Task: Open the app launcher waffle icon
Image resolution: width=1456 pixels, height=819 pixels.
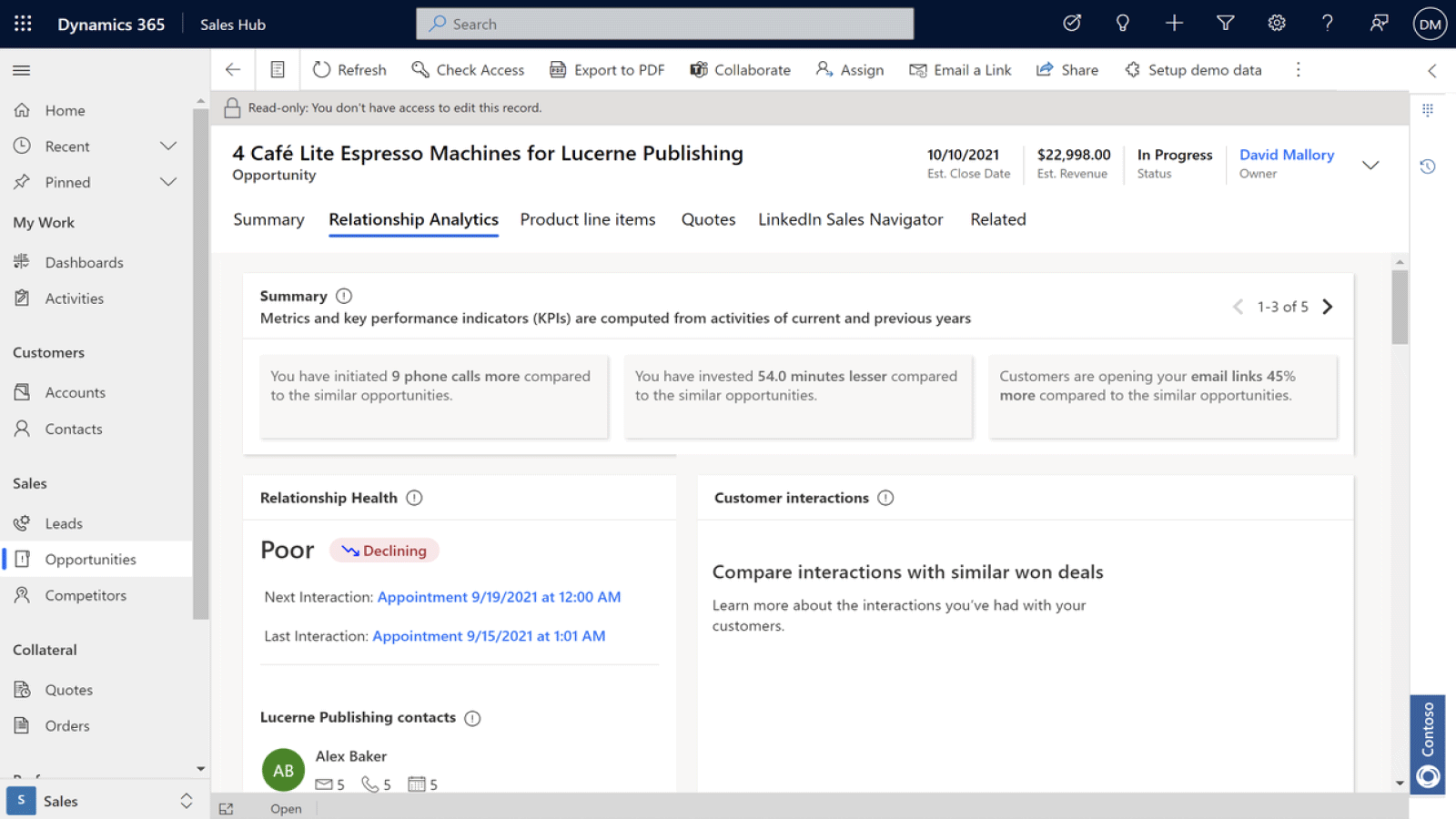Action: click(x=22, y=23)
